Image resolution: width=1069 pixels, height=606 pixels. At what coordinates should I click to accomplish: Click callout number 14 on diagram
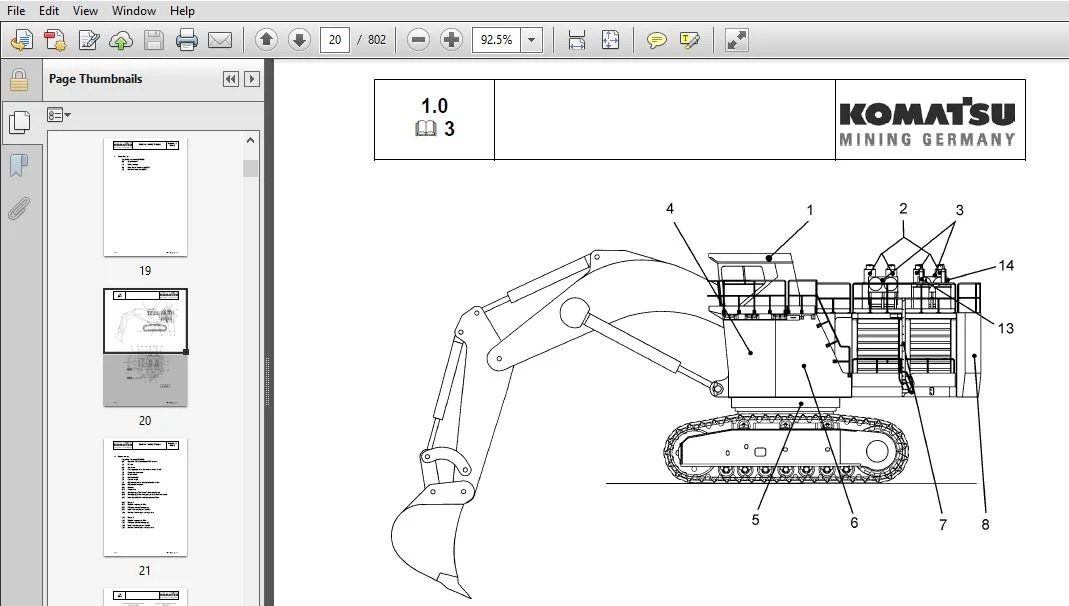(1006, 266)
